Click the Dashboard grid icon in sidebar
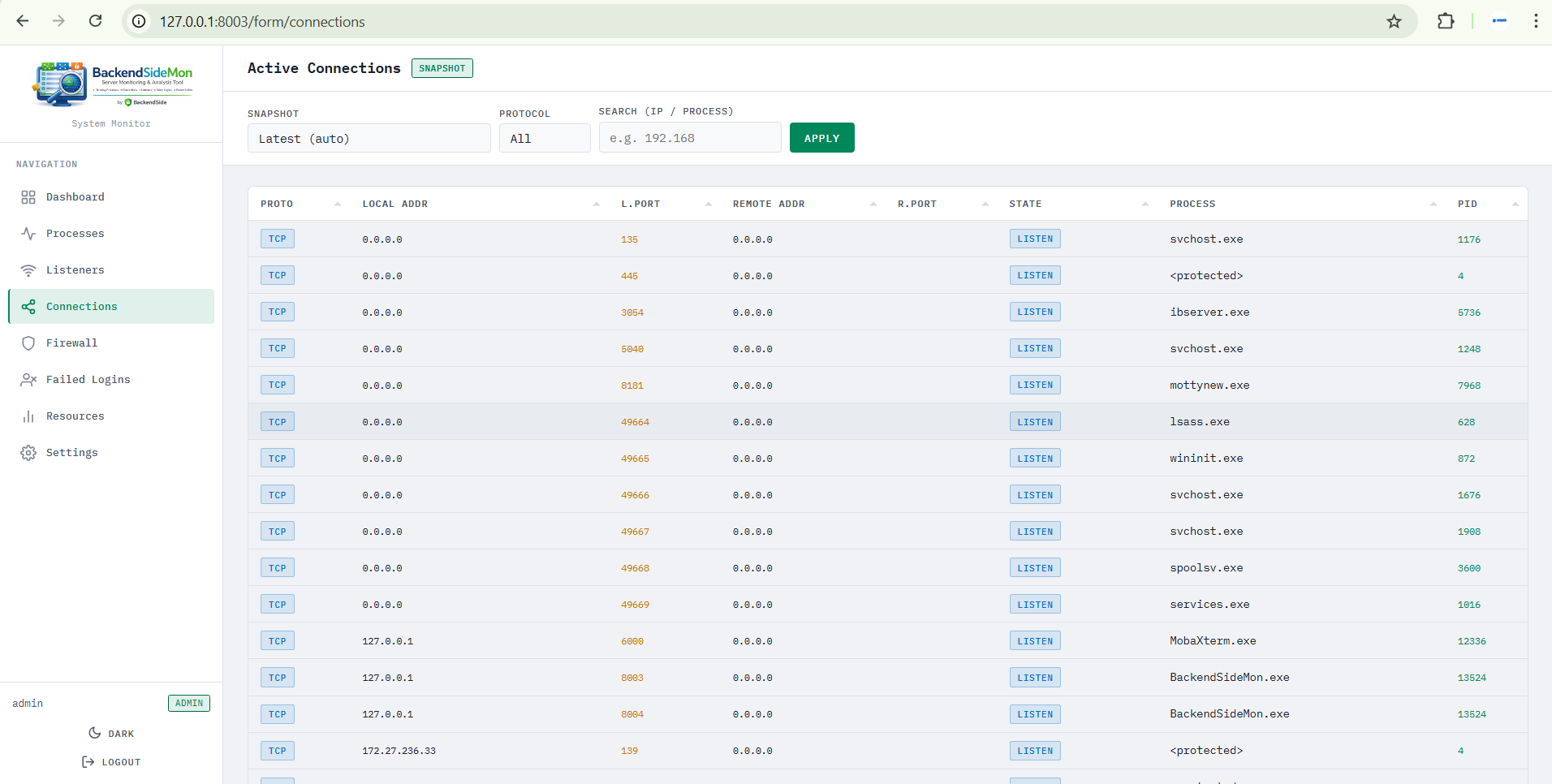Screen dimensions: 1552x784 28,197
